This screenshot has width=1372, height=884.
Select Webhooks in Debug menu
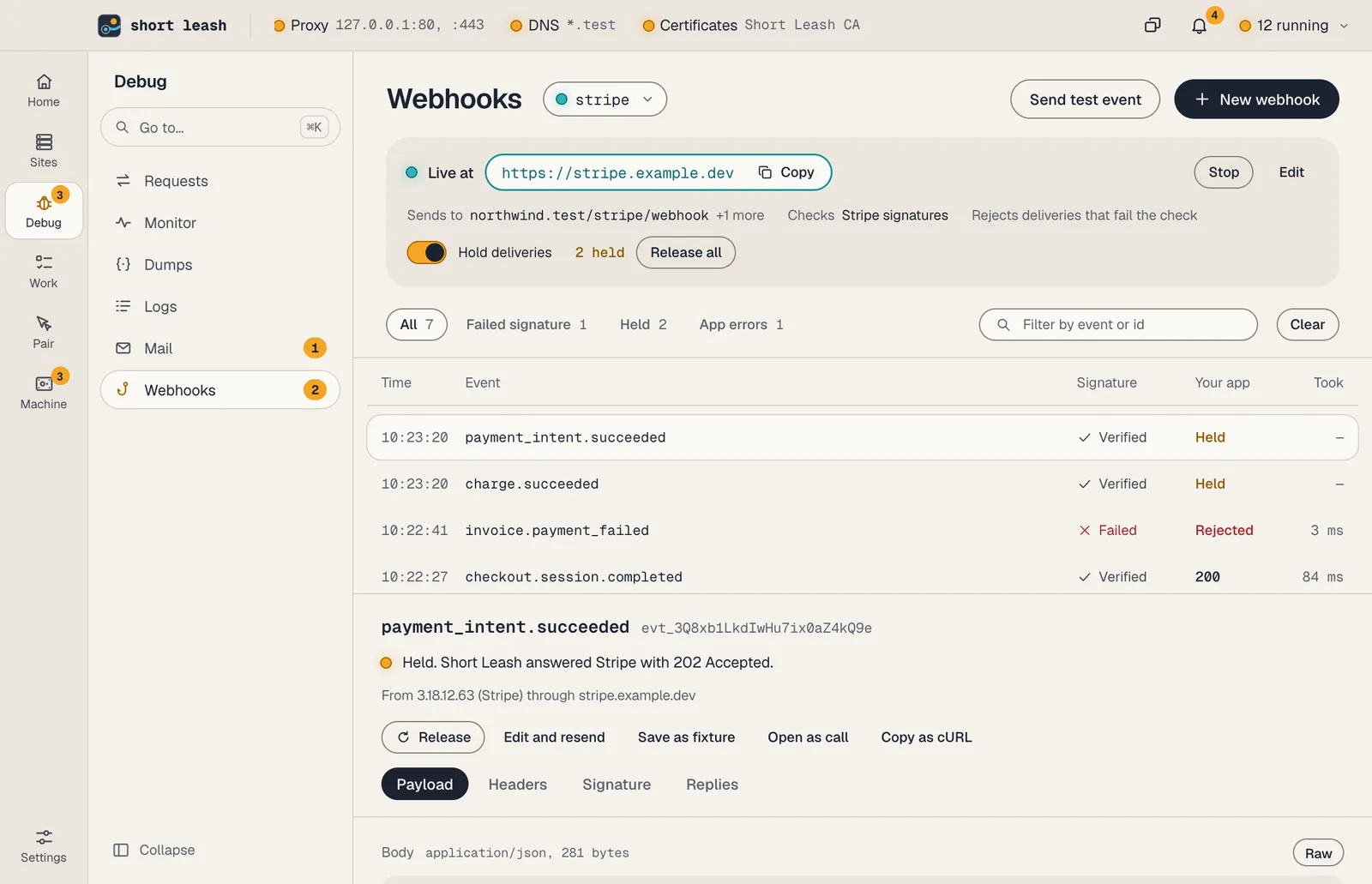(220, 390)
